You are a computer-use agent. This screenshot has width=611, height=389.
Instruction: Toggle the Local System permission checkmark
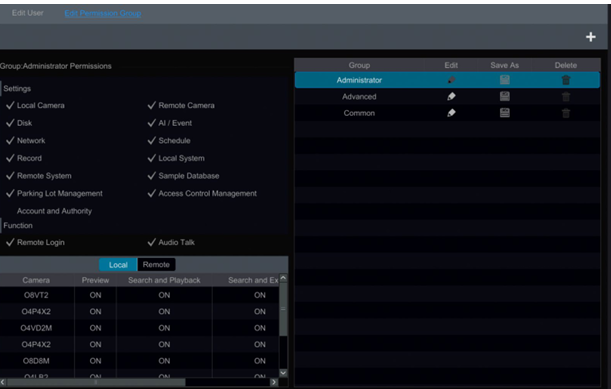[152, 158]
